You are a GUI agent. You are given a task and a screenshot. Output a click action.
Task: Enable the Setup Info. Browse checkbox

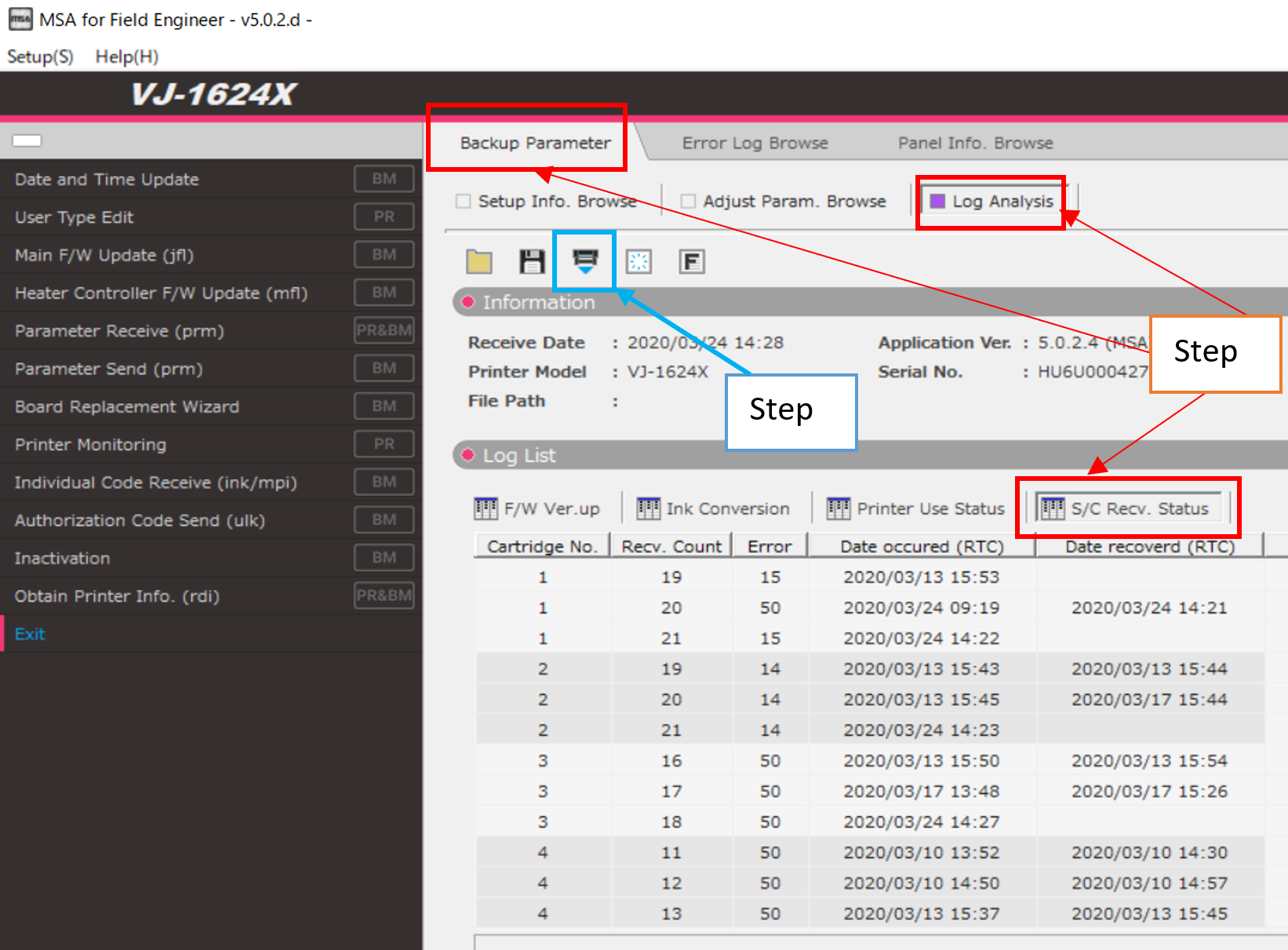click(464, 202)
